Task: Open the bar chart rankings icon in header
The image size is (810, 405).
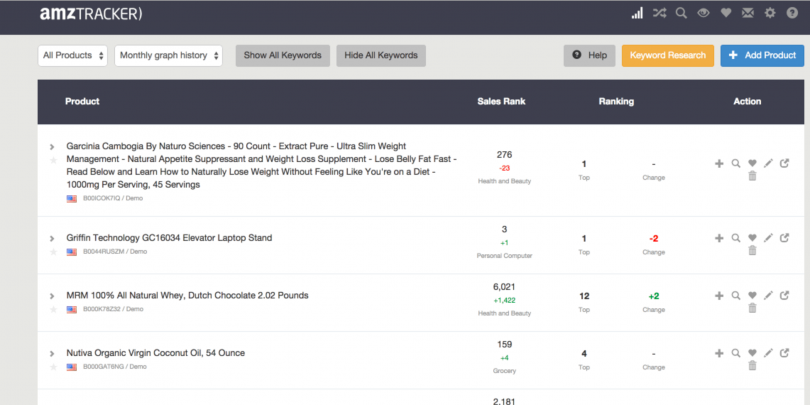Action: click(x=637, y=13)
